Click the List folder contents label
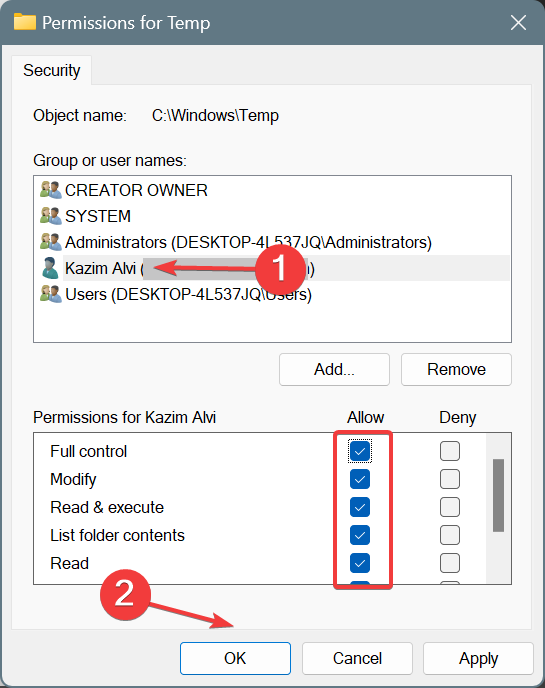545x688 pixels. (x=118, y=535)
